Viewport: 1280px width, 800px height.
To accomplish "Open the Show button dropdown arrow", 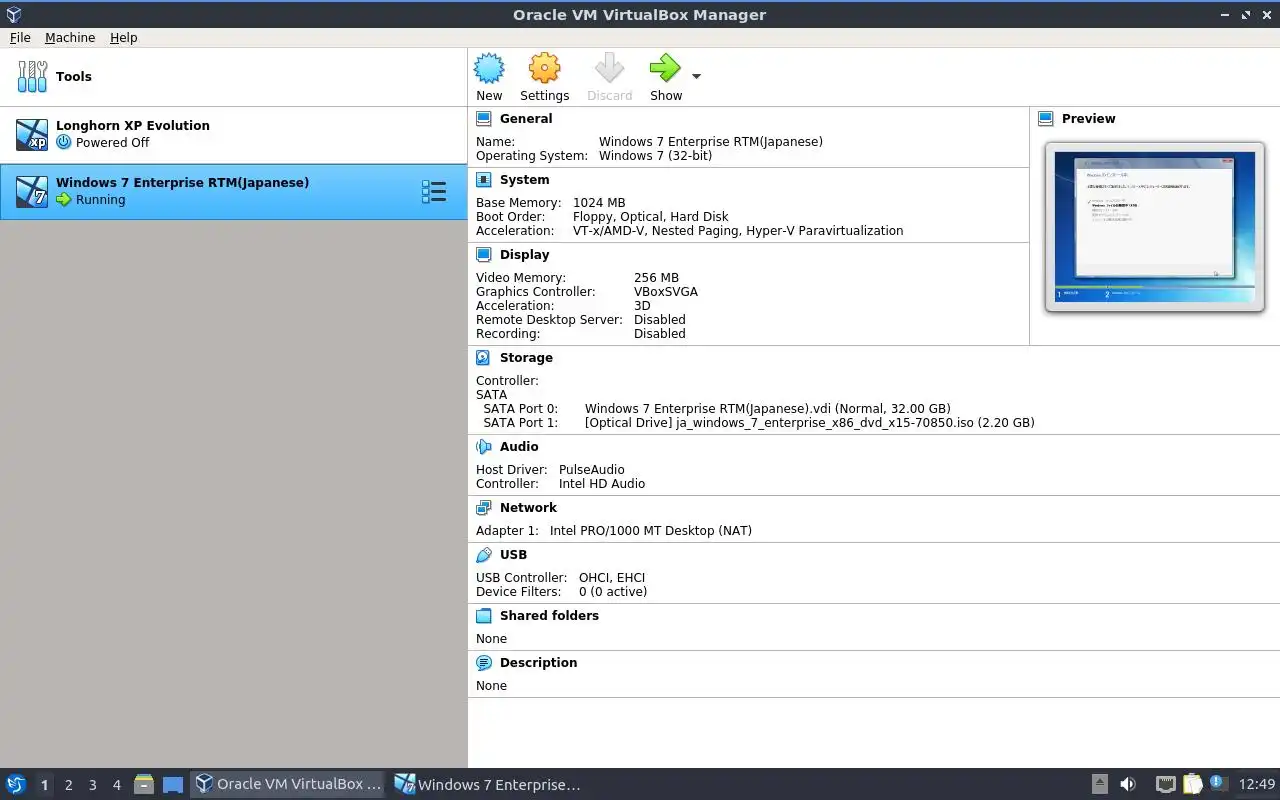I will click(x=696, y=76).
